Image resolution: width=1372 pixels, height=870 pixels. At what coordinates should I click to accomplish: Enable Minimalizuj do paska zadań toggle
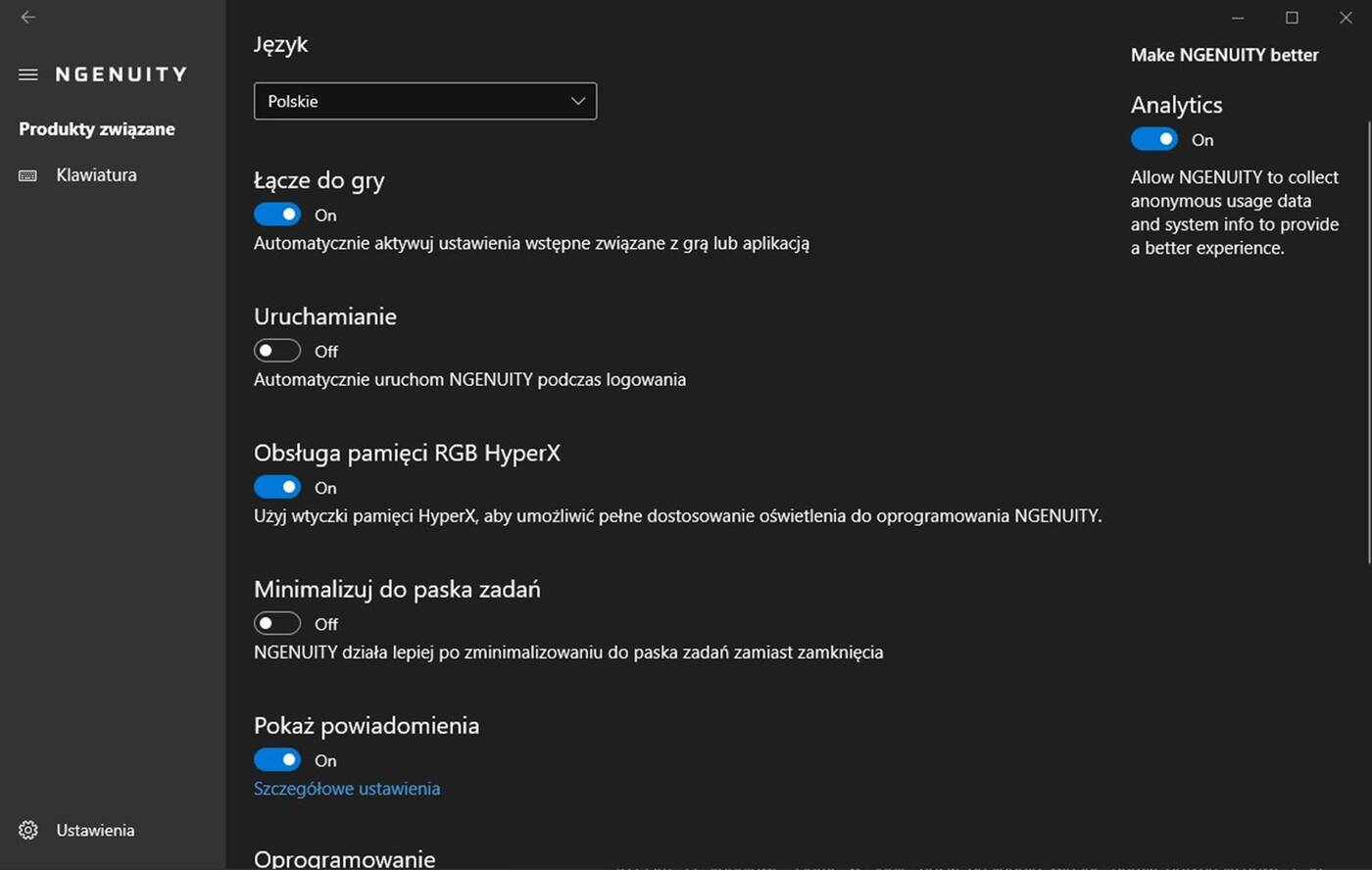click(277, 623)
